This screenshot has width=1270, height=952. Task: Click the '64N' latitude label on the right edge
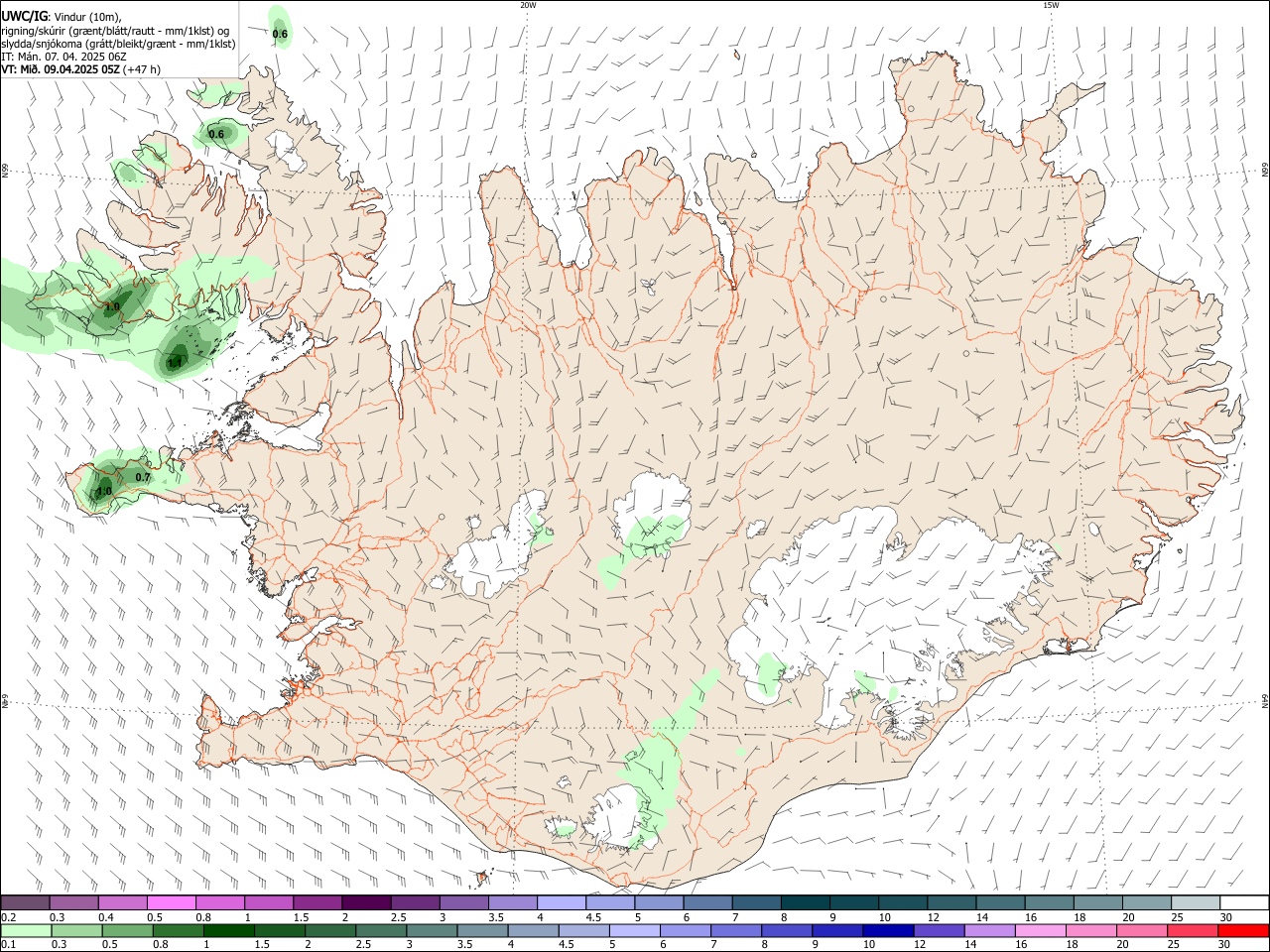(x=1265, y=700)
